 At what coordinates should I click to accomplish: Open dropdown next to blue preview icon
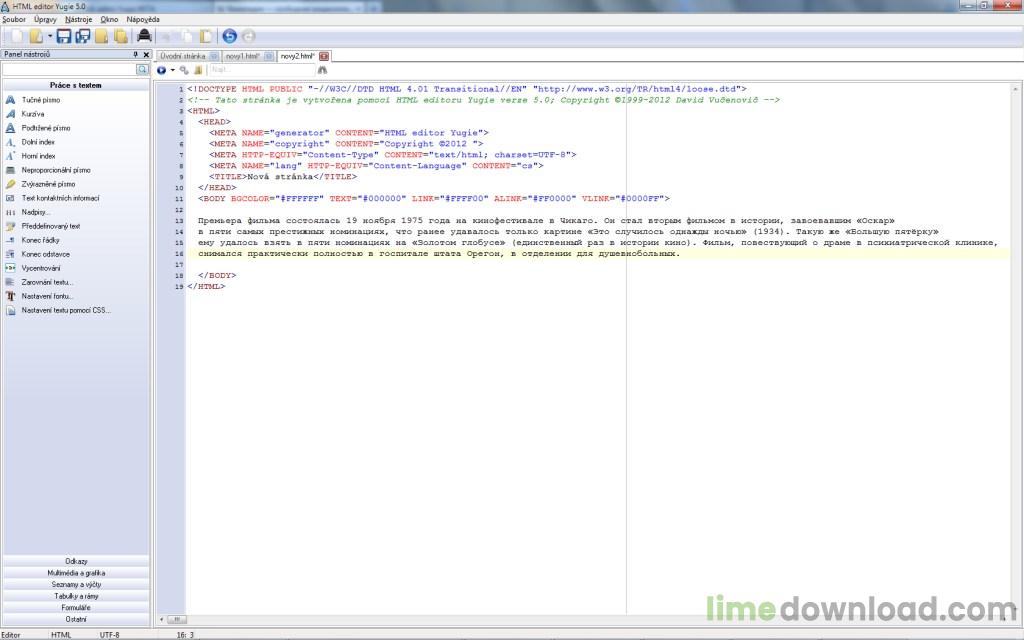[x=172, y=70]
